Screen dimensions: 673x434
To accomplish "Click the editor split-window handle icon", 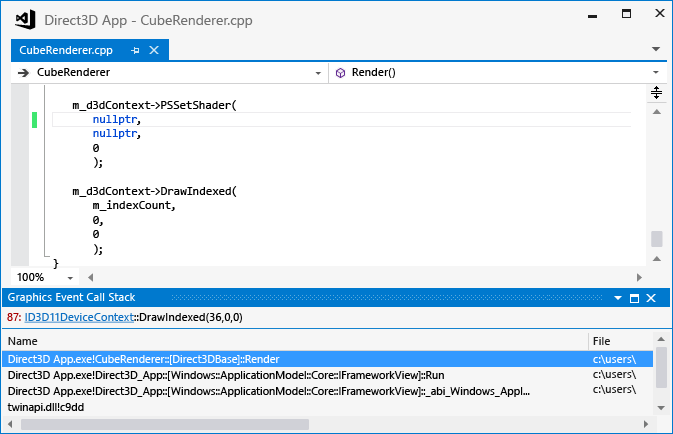I will tap(656, 92).
